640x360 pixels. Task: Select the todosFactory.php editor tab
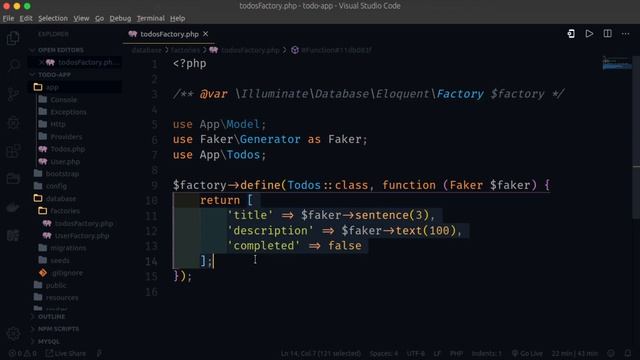click(x=169, y=34)
